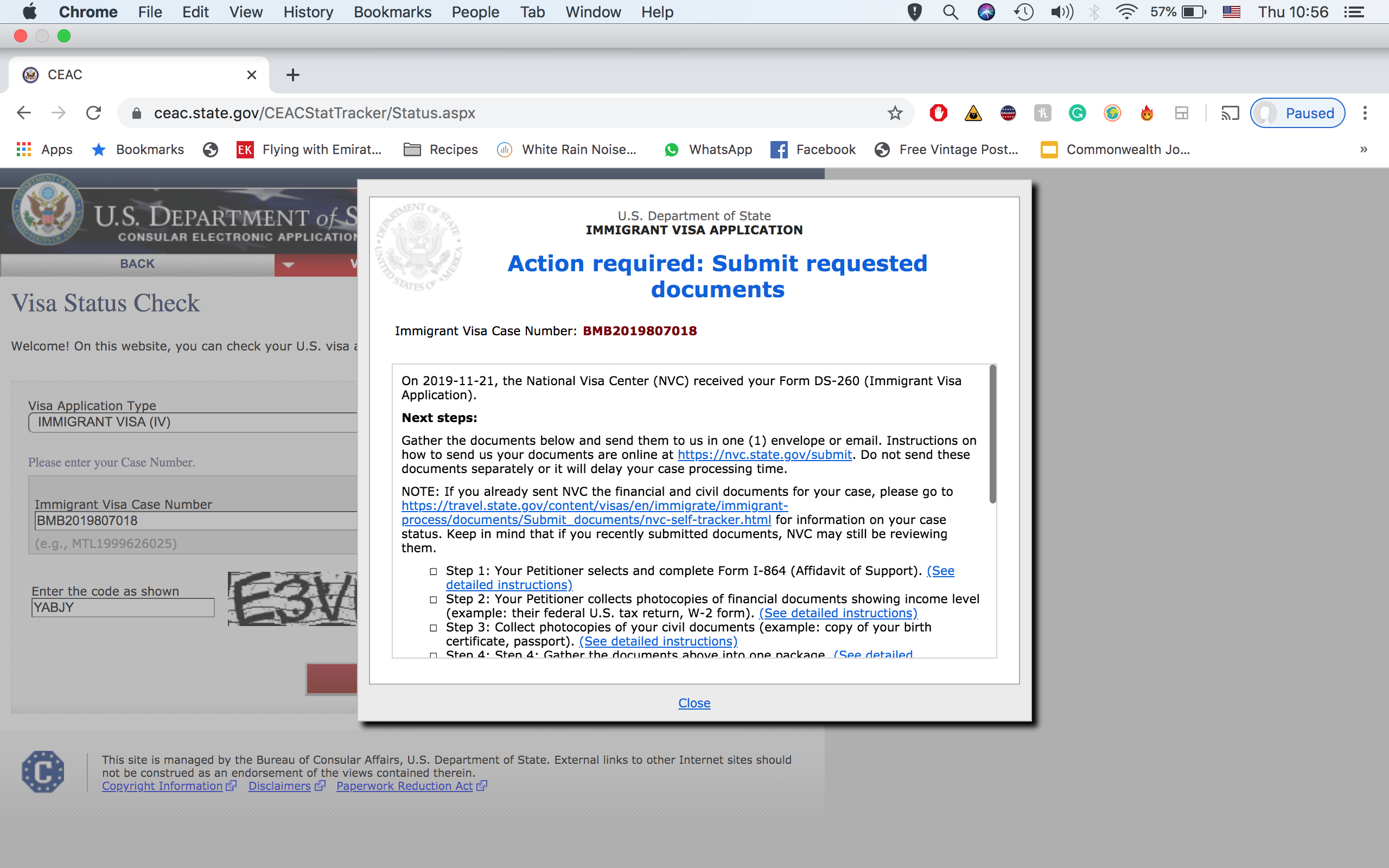Click the Cast media icon

pyautogui.click(x=1229, y=113)
